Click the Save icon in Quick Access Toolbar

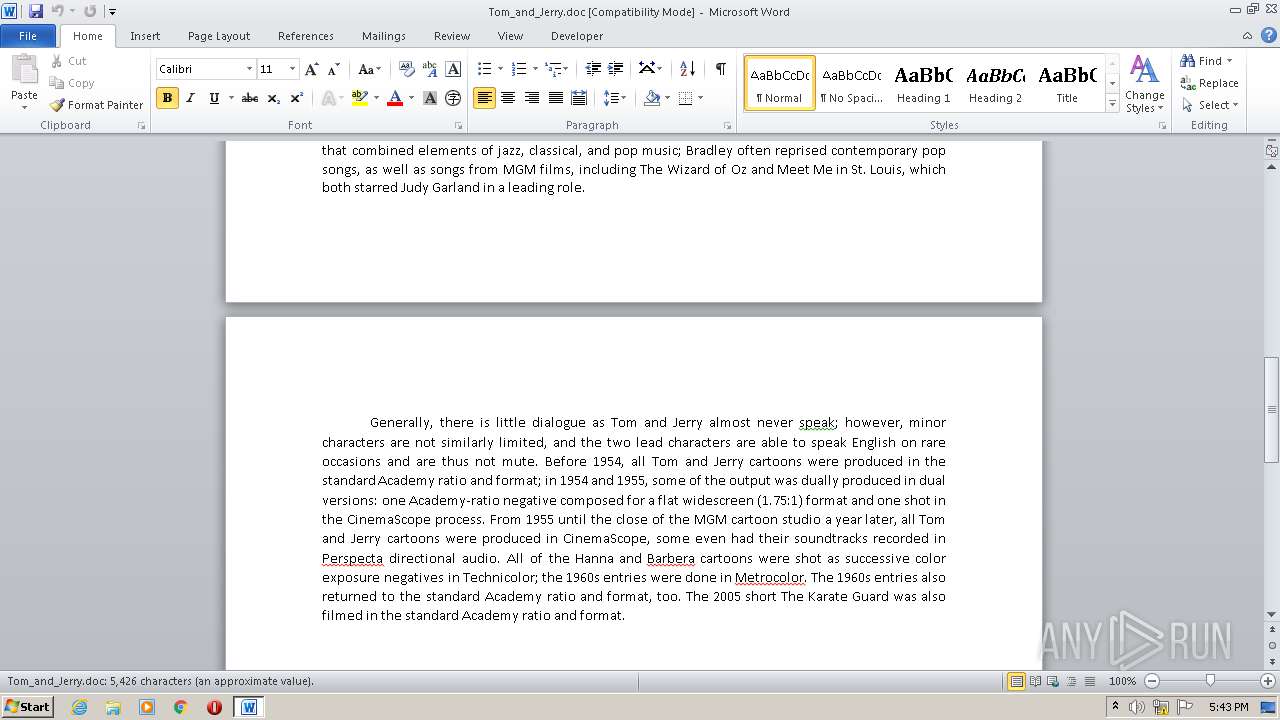click(x=36, y=11)
